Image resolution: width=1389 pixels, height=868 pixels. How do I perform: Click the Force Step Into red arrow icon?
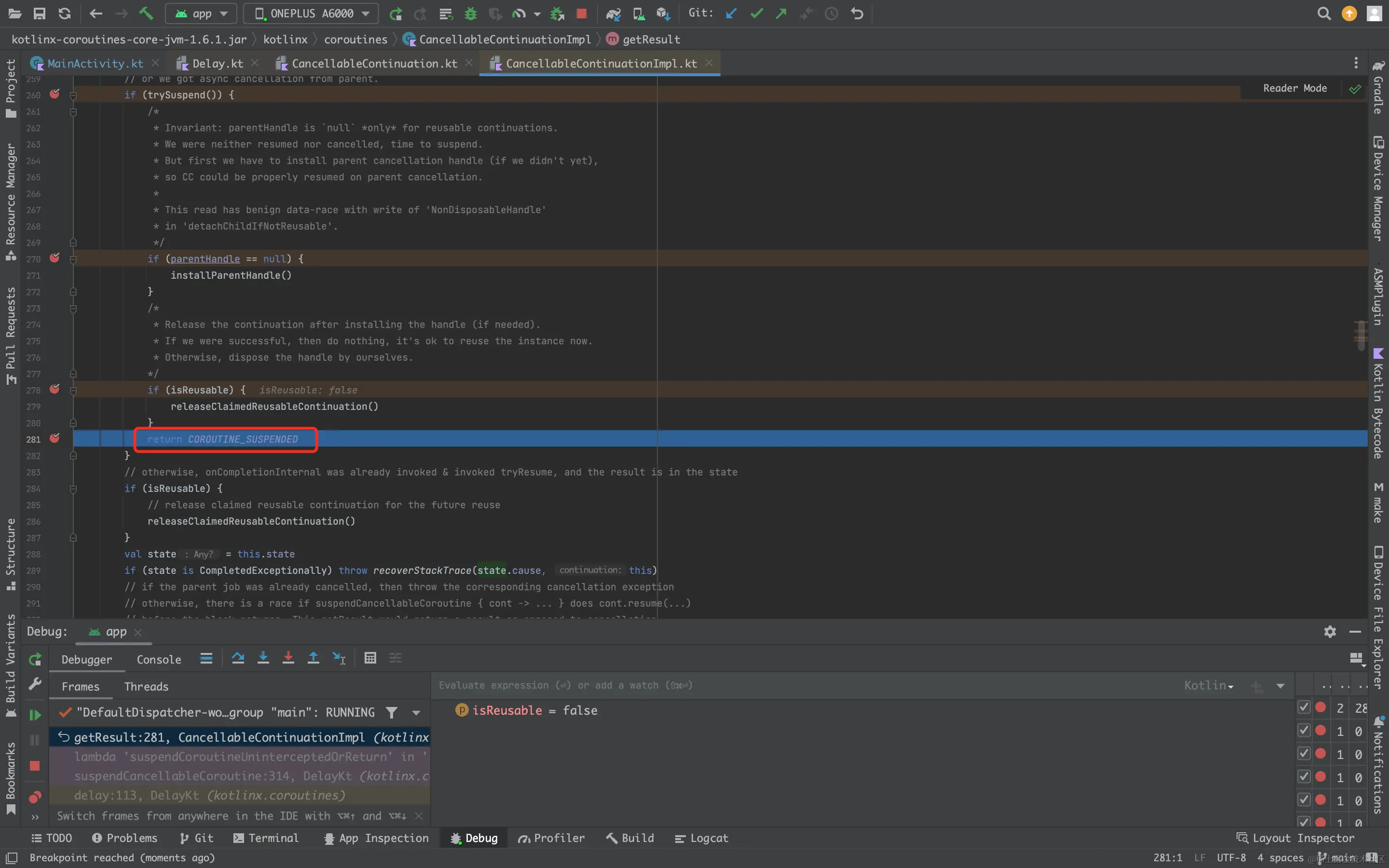(288, 658)
